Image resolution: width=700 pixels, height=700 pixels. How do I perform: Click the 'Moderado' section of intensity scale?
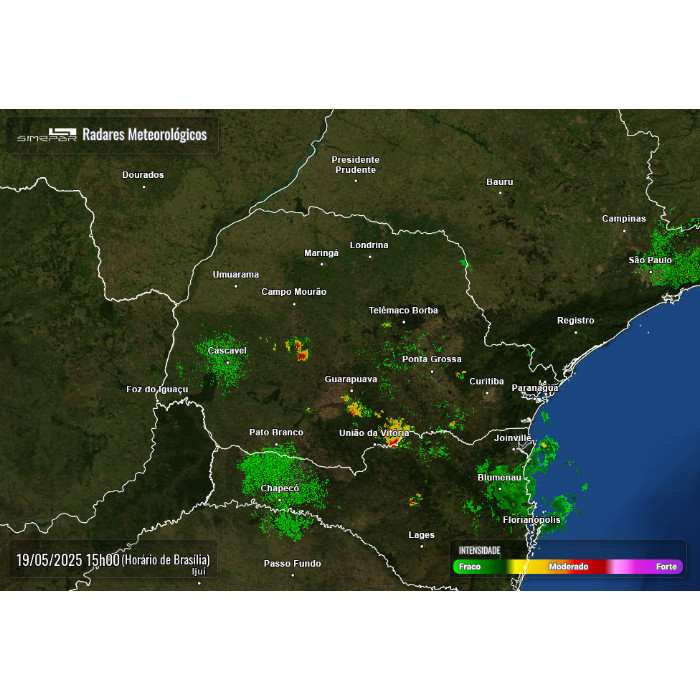pos(568,567)
